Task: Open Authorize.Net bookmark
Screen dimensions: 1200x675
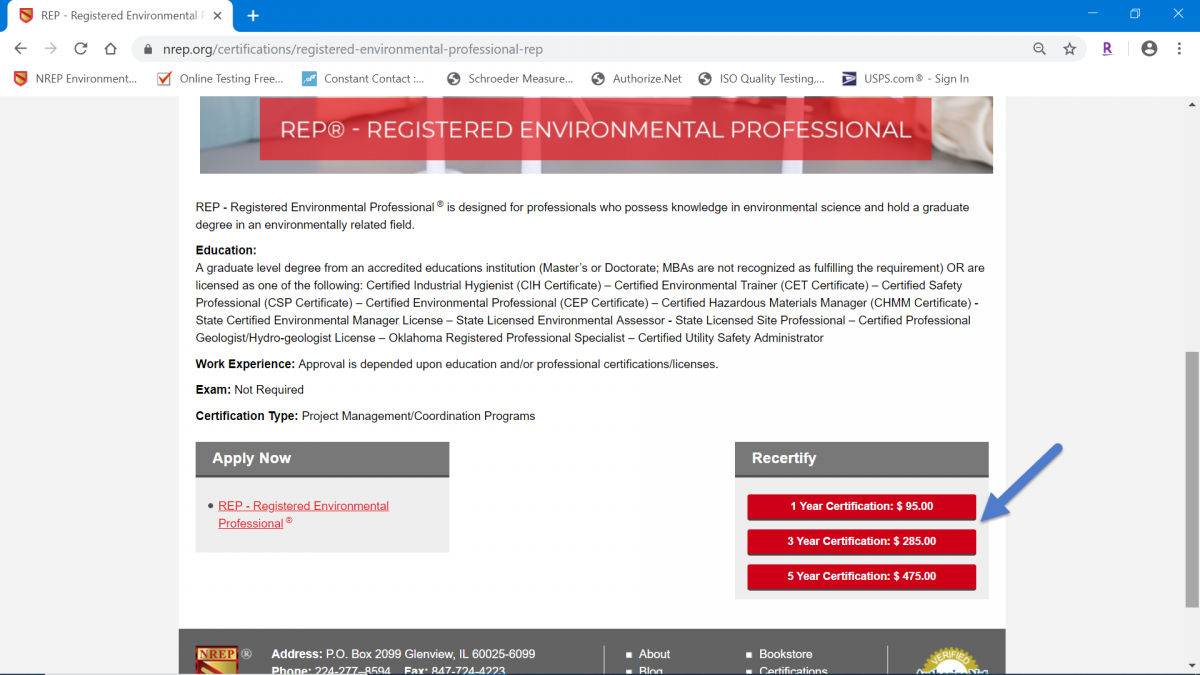Action: coord(637,79)
